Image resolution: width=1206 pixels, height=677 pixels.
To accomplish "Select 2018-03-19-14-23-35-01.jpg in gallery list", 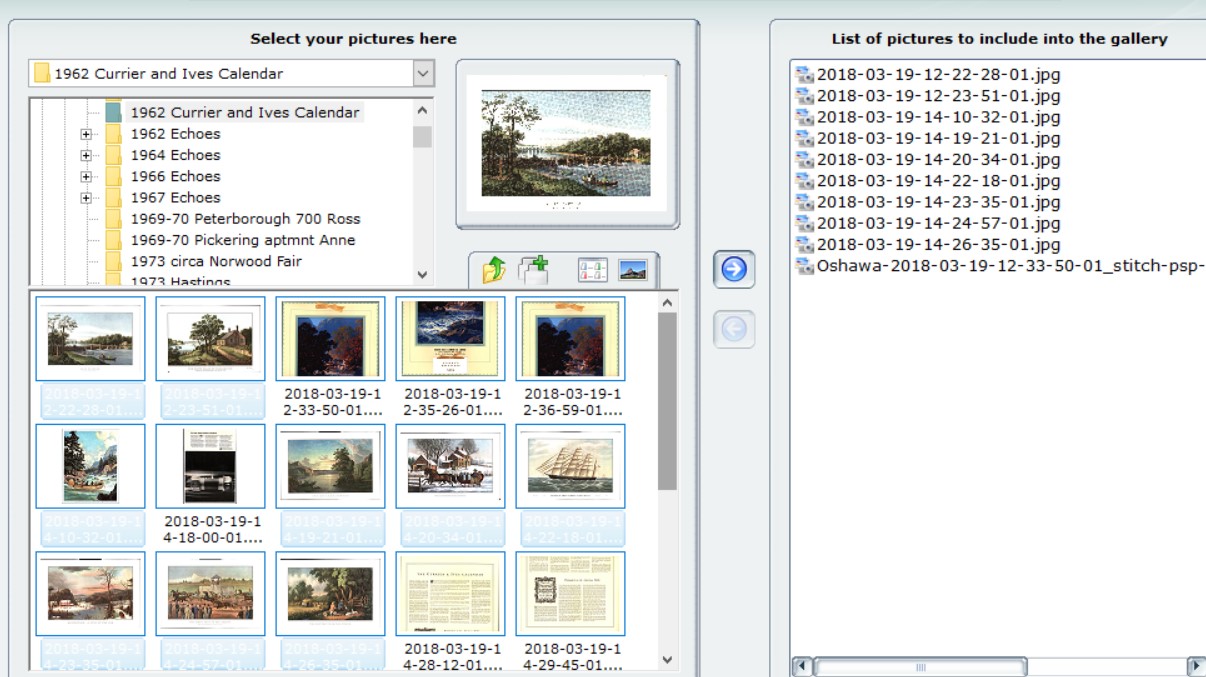I will coord(928,202).
